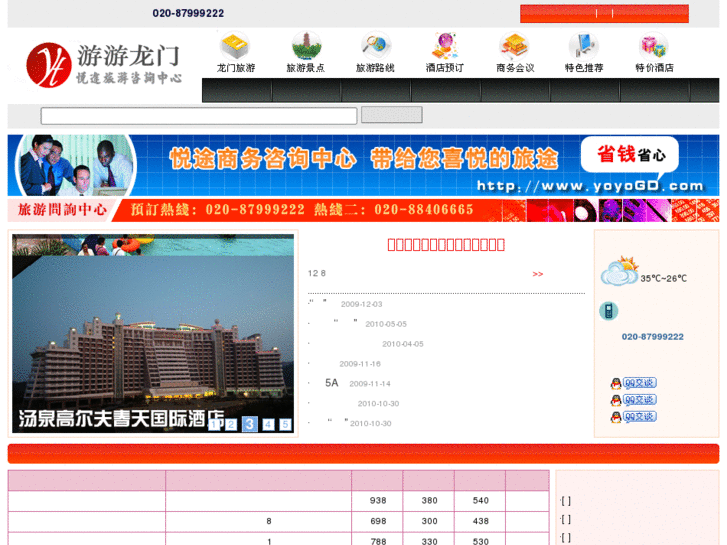Click price cell 698 in table
This screenshot has height=545, width=727.
[377, 521]
